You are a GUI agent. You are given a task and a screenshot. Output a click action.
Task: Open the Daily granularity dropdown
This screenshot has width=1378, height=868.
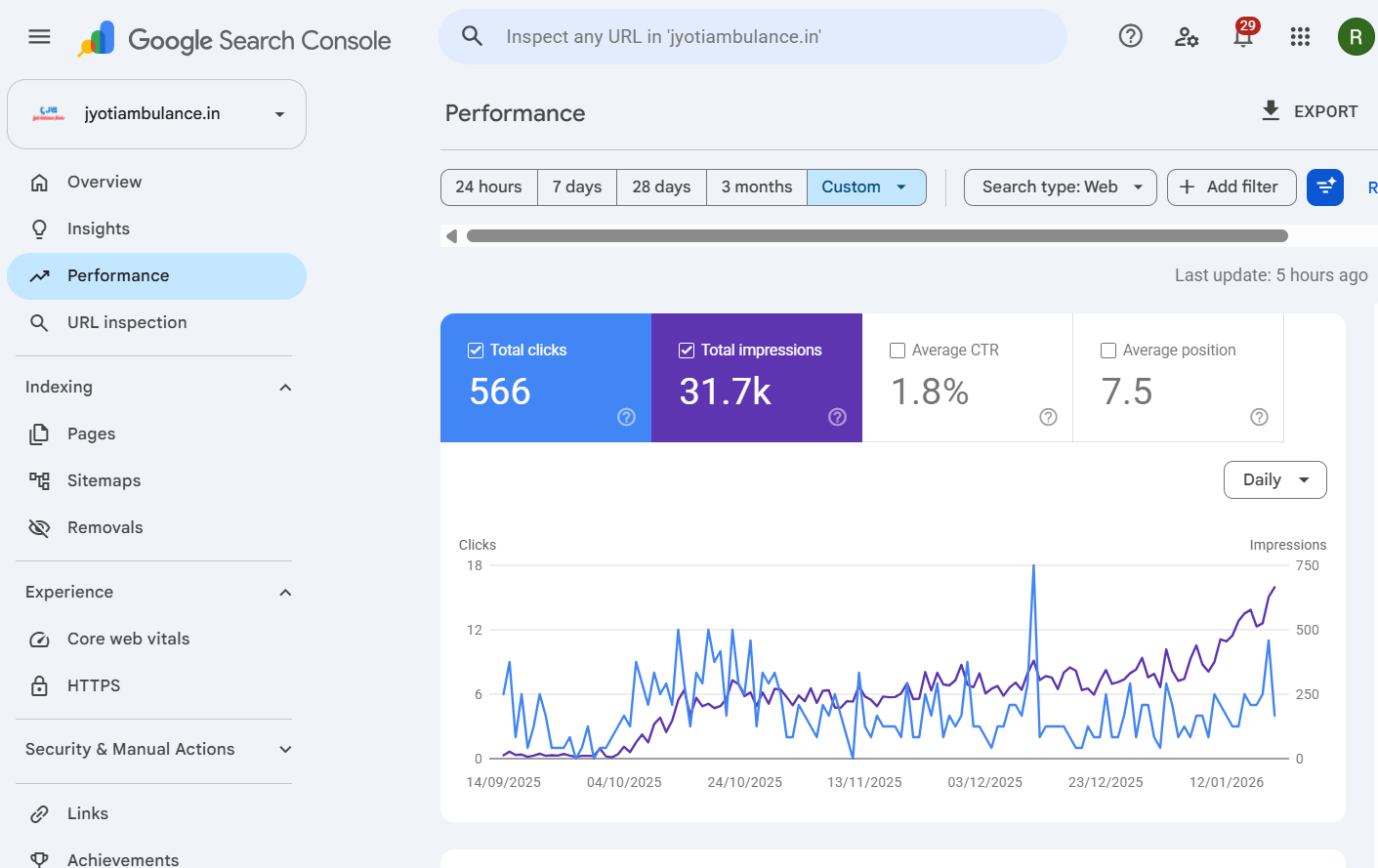click(x=1274, y=480)
